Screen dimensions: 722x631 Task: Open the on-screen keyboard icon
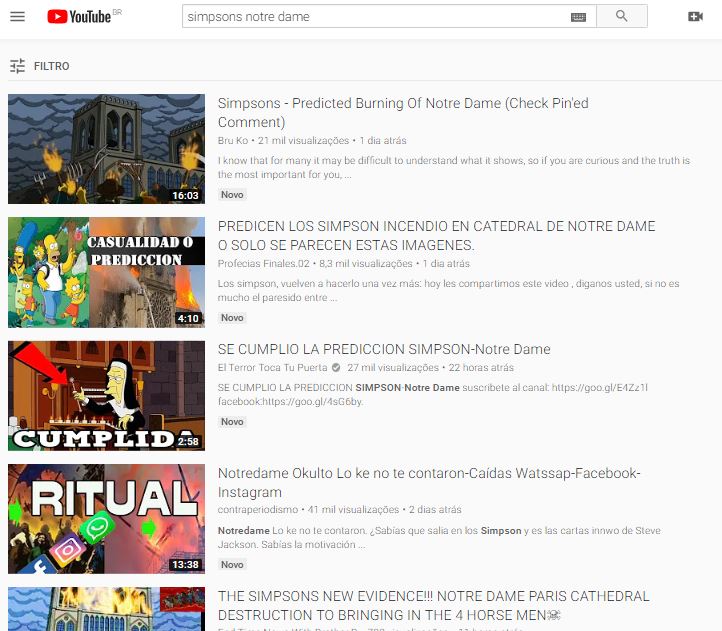(578, 17)
